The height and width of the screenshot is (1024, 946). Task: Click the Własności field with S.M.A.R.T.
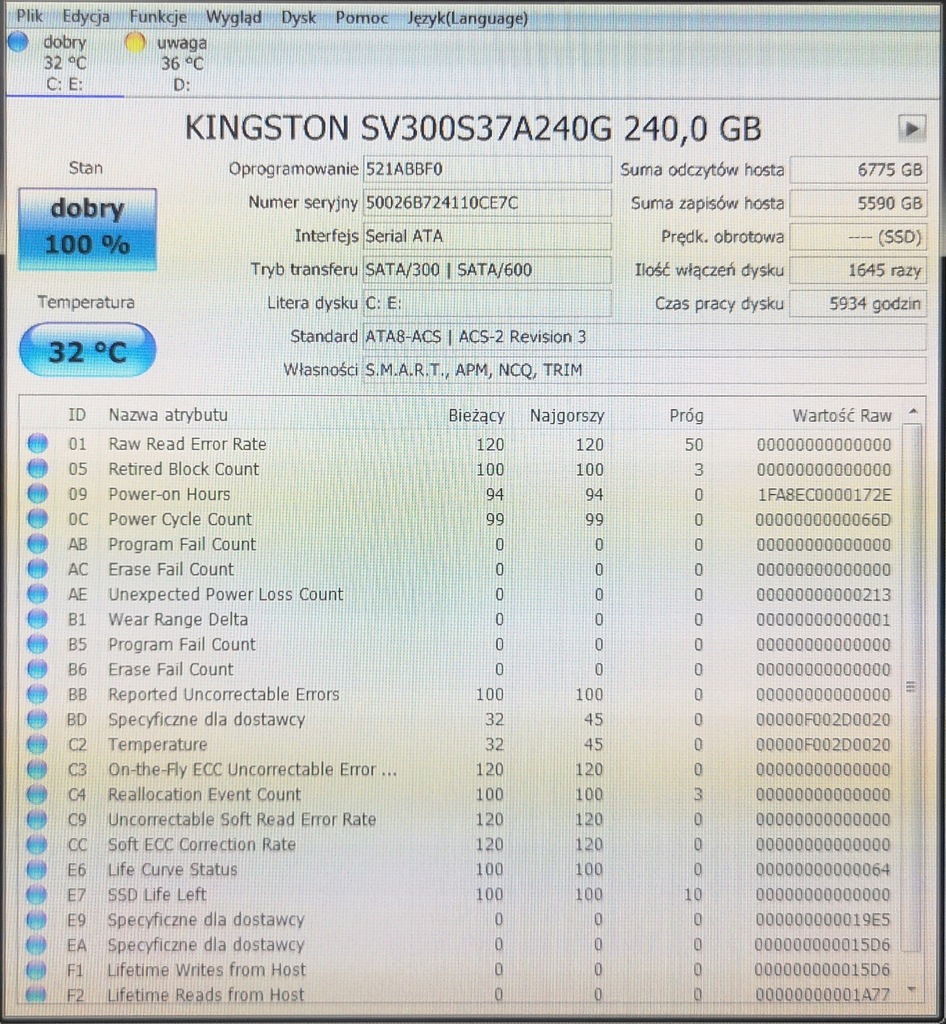coord(644,370)
